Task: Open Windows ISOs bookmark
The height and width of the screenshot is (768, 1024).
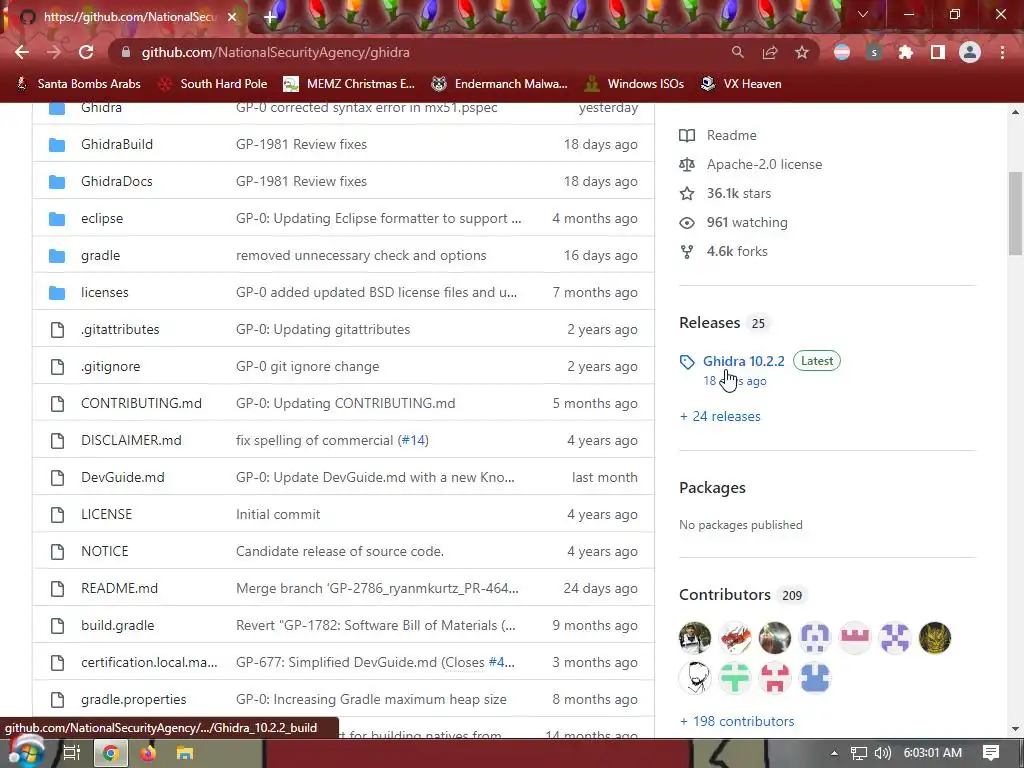Action: [634, 84]
